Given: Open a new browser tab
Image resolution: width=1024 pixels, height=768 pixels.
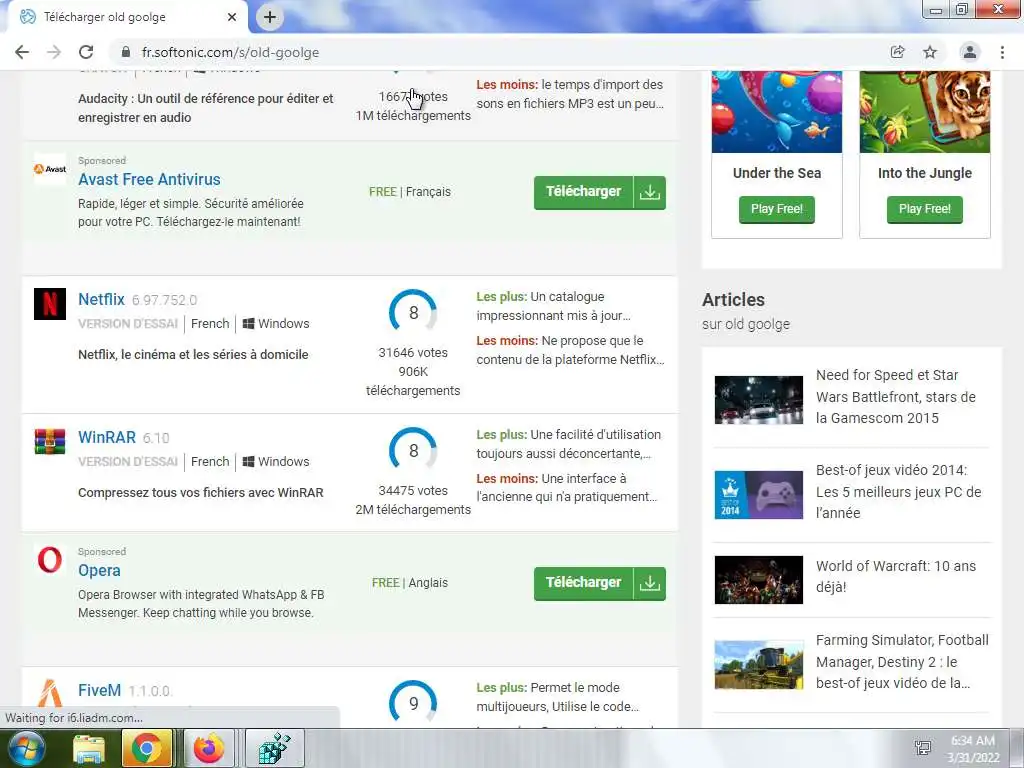Looking at the screenshot, I should click(270, 17).
